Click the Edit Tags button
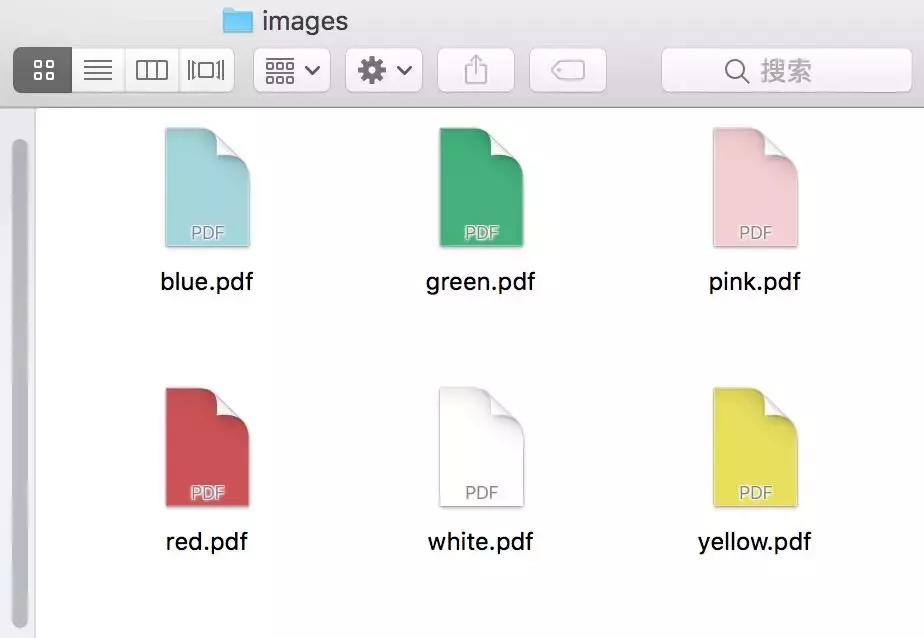Screen dimensions: 924x638 567,70
